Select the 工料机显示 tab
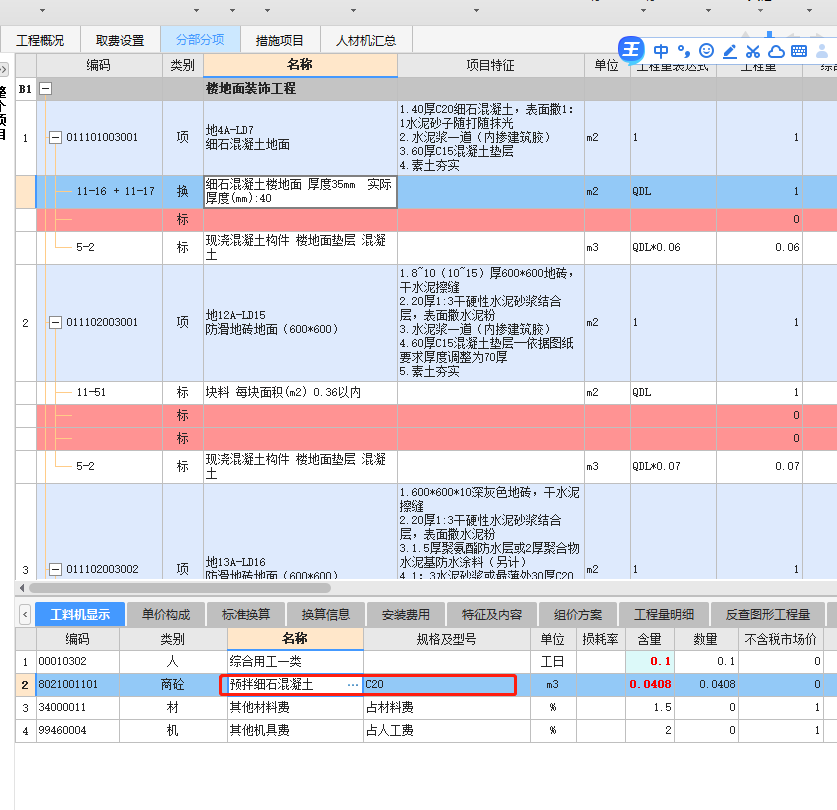Viewport: 837px width, 810px height. pos(80,615)
